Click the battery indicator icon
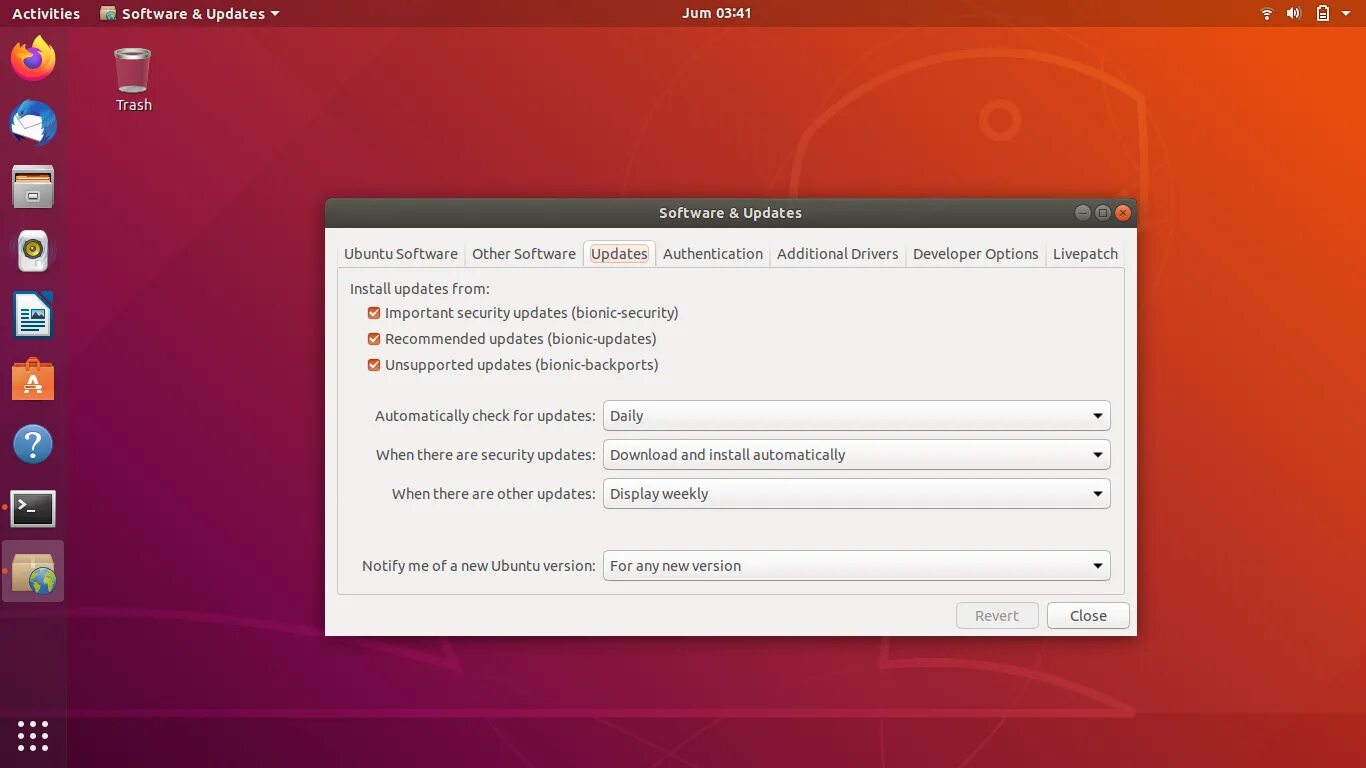The image size is (1366, 768). [1322, 13]
